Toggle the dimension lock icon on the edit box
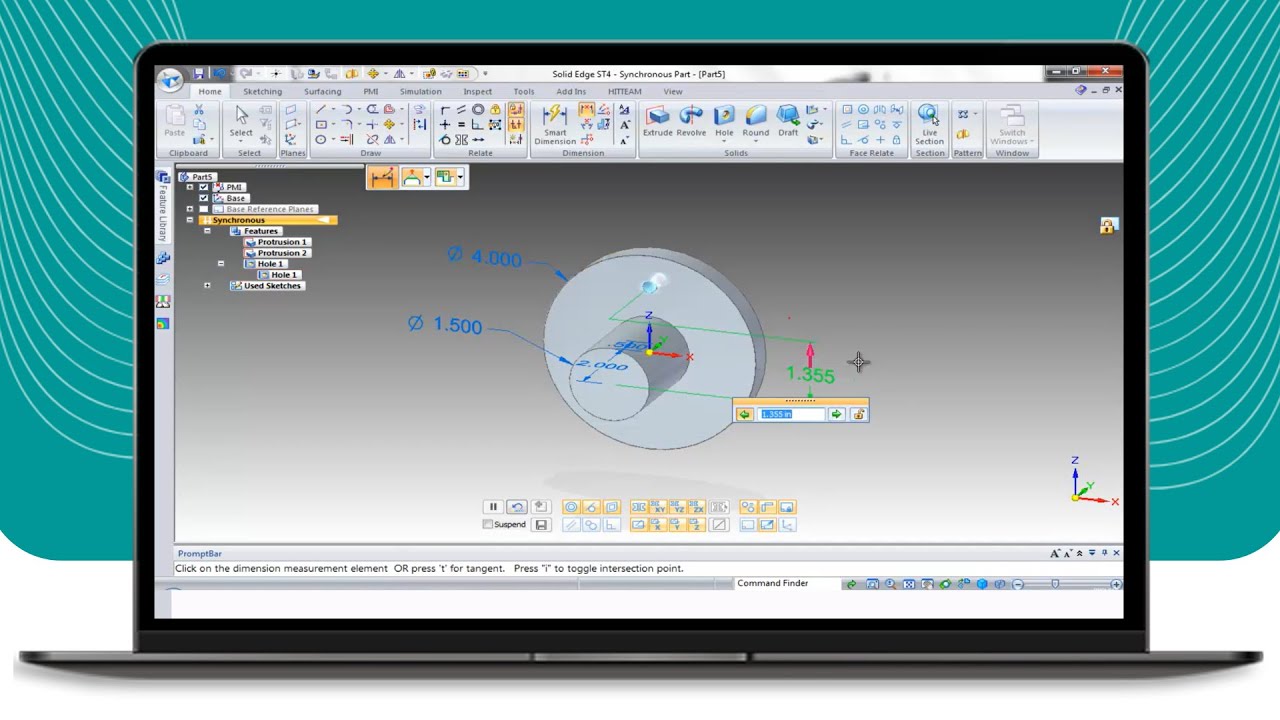The width and height of the screenshot is (1280, 720). (x=858, y=414)
